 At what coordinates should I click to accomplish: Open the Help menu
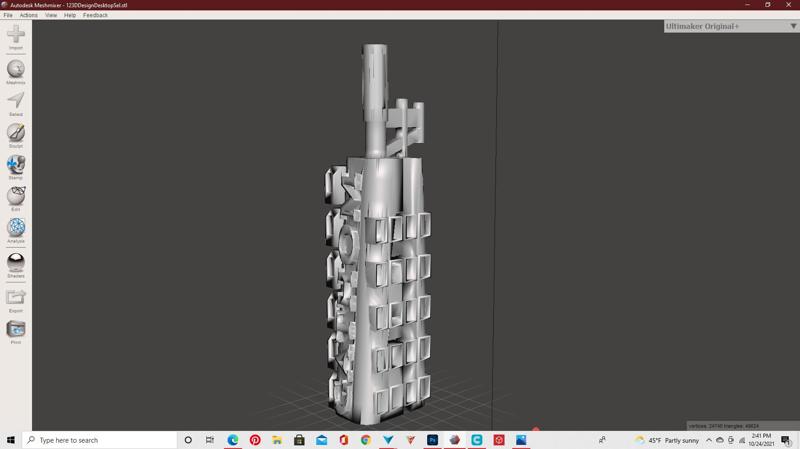[x=70, y=15]
